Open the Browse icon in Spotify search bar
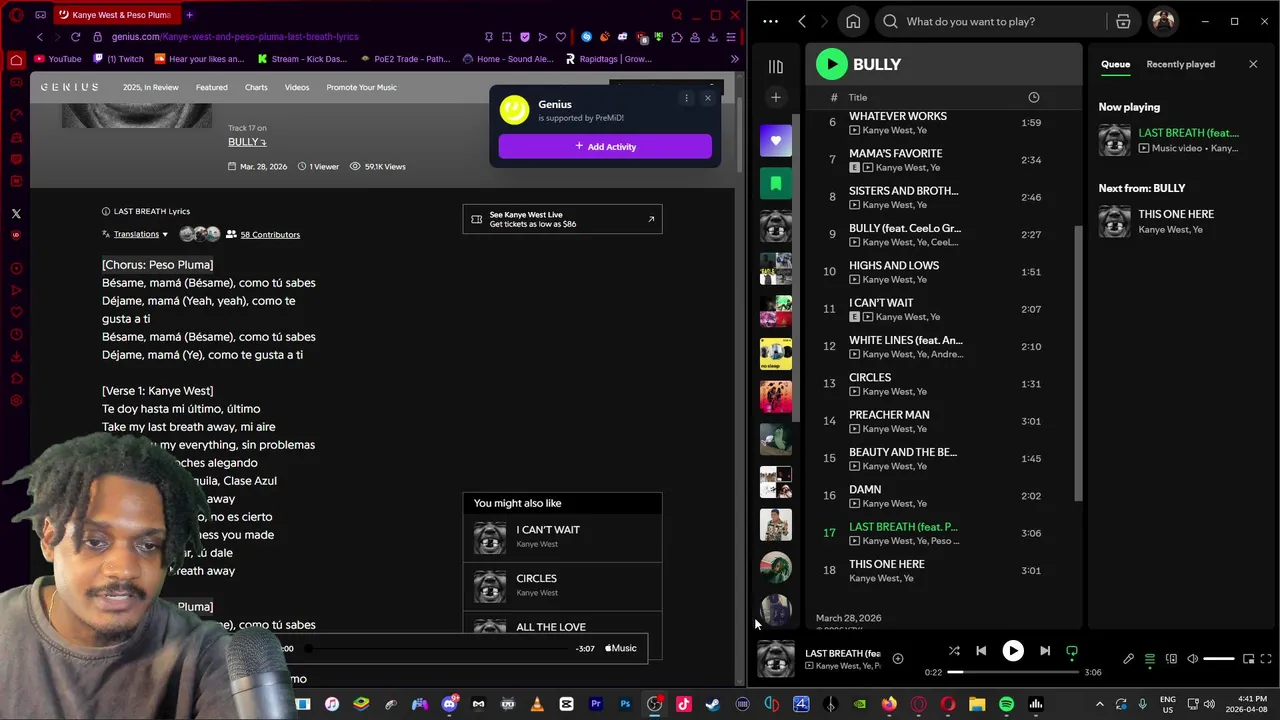Viewport: 1280px width, 720px height. [1123, 21]
